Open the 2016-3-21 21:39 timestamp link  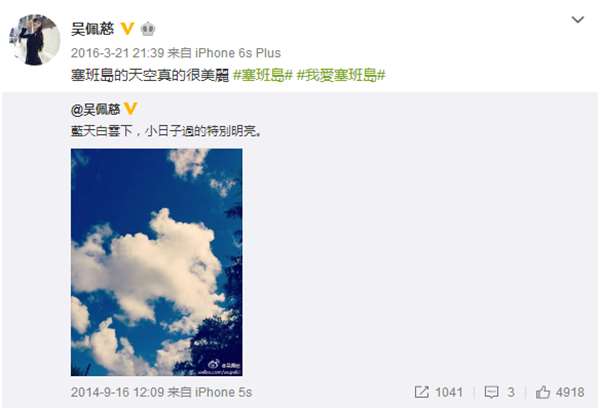[x=117, y=53]
